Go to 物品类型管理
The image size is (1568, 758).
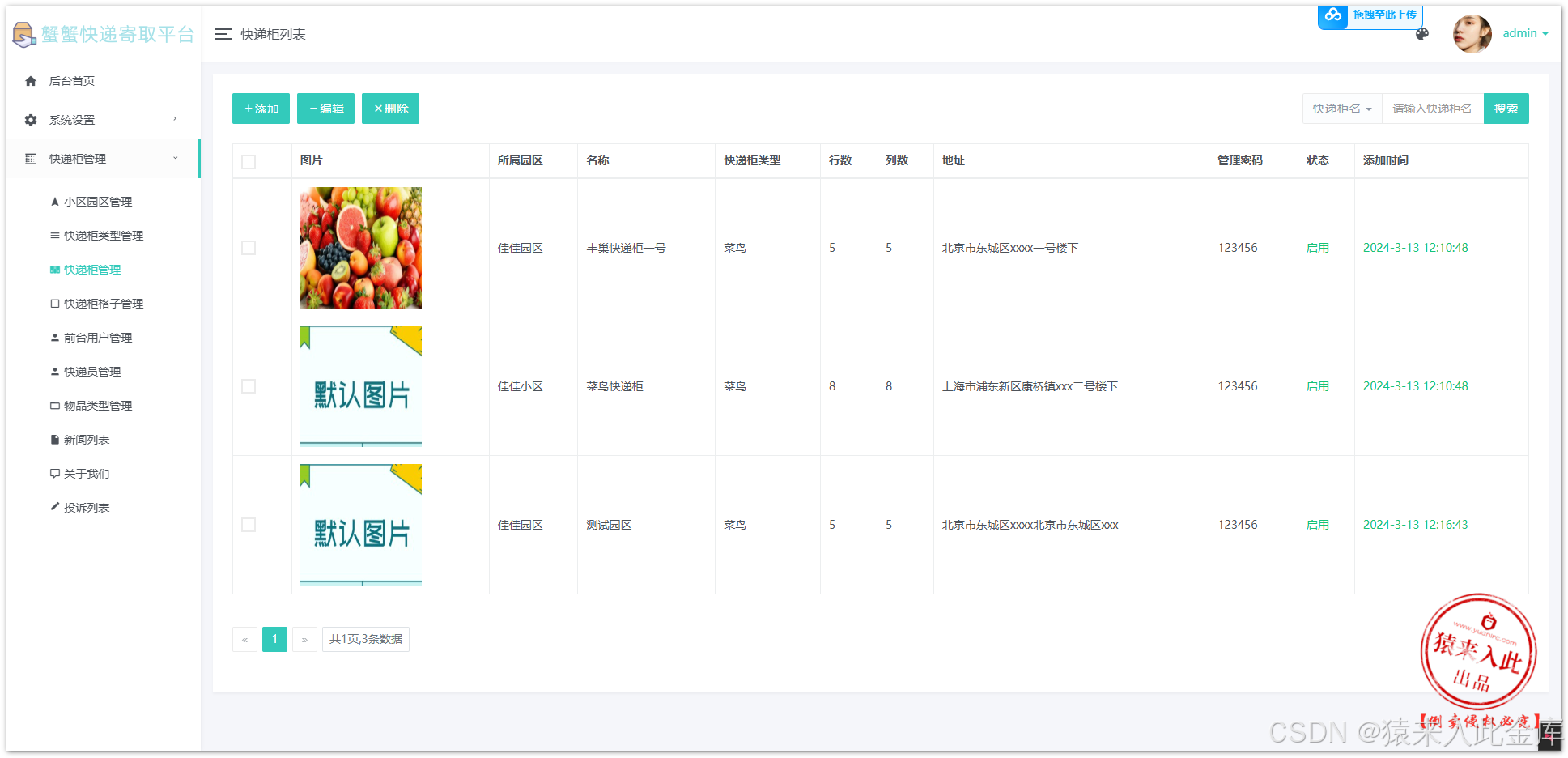coord(98,406)
